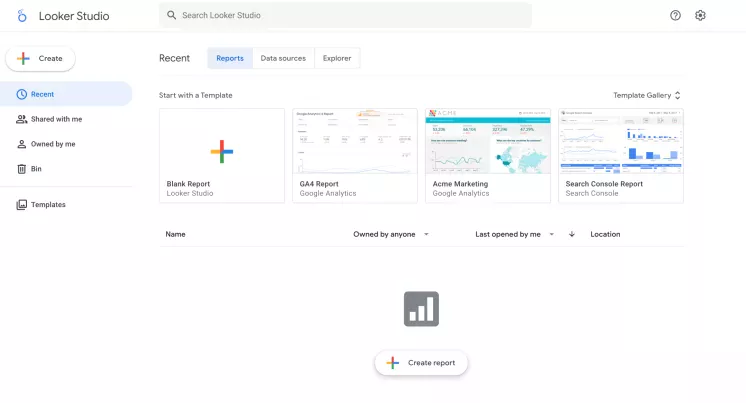The image size is (746, 403).
Task: Click the Create report button
Action: coord(421,363)
